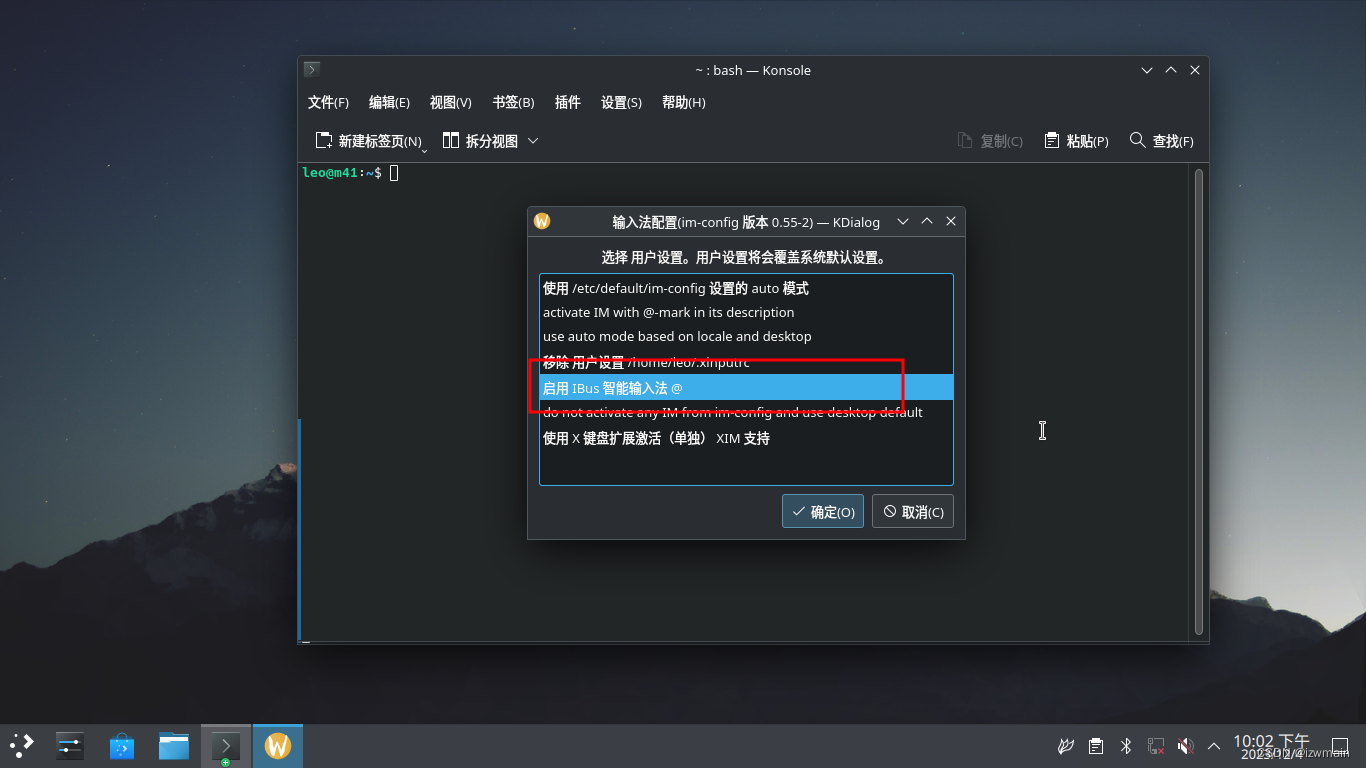This screenshot has width=1366, height=768.
Task: Close the Konsole window
Action: pos(1195,70)
